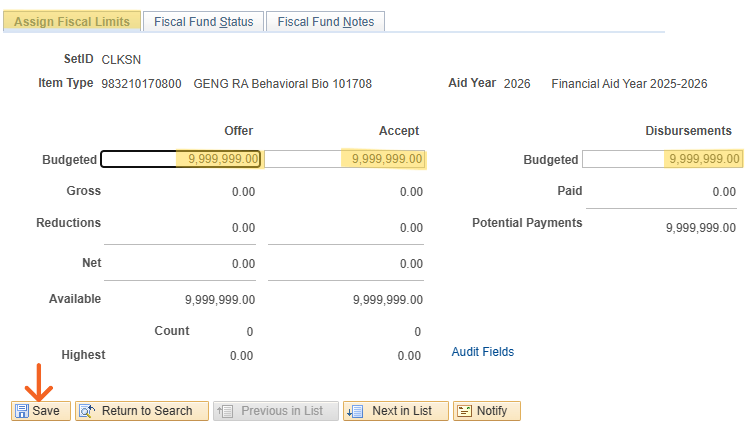This screenshot has width=750, height=426.
Task: Click into the Accept Budgeted amount field
Action: (345, 159)
